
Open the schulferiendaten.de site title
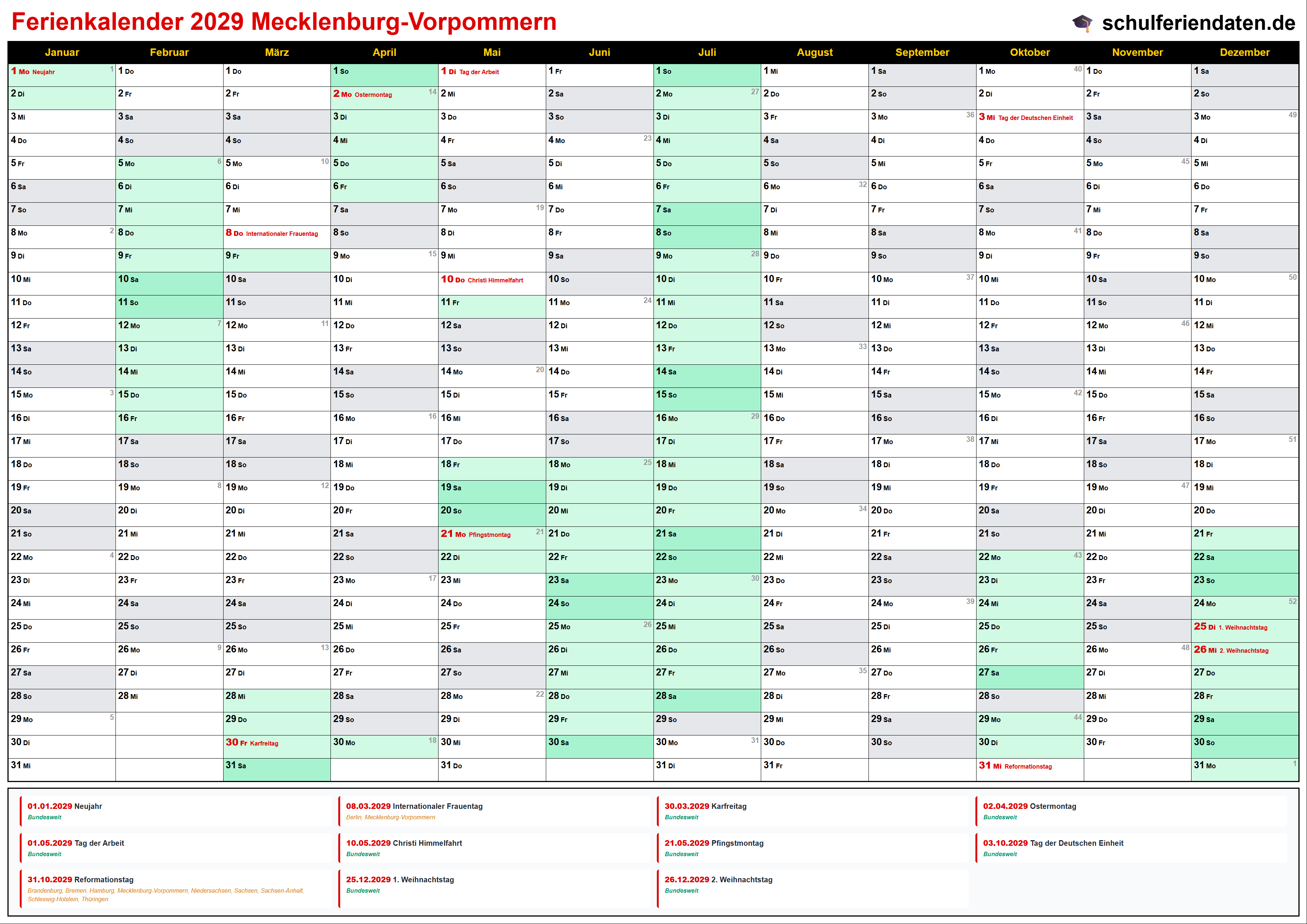tap(1198, 23)
